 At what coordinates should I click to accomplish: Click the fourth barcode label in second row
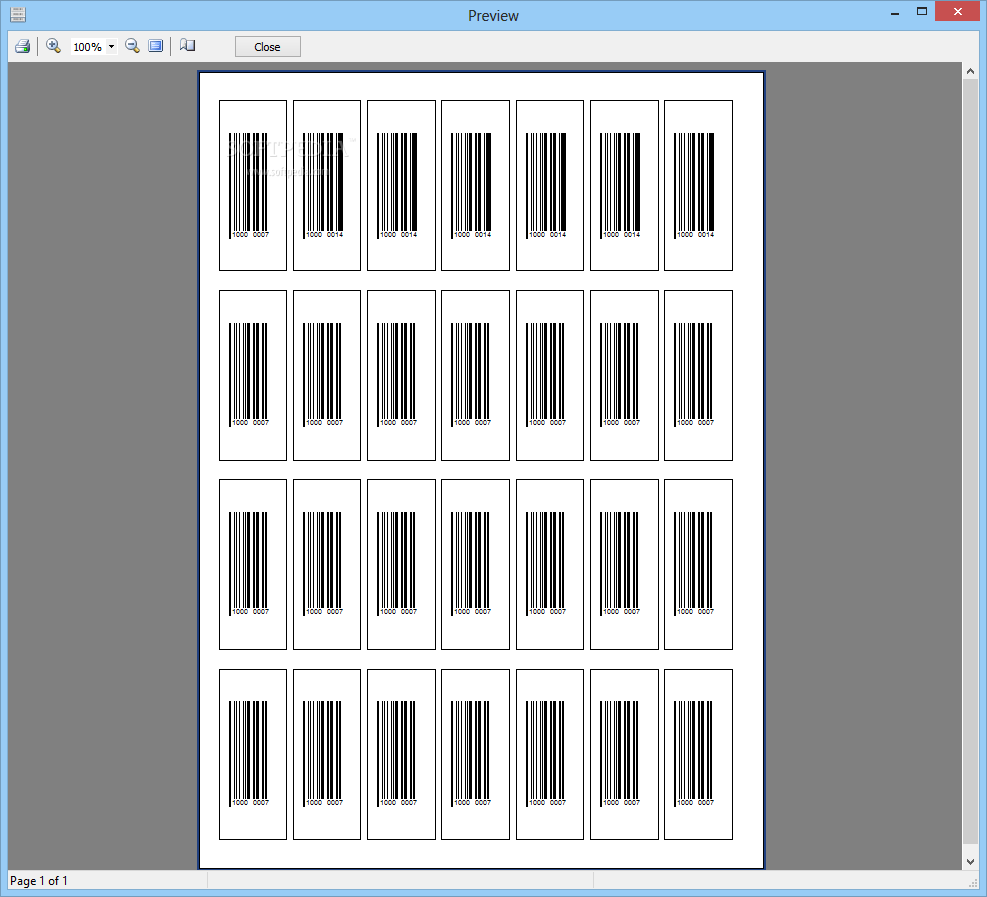[x=475, y=375]
